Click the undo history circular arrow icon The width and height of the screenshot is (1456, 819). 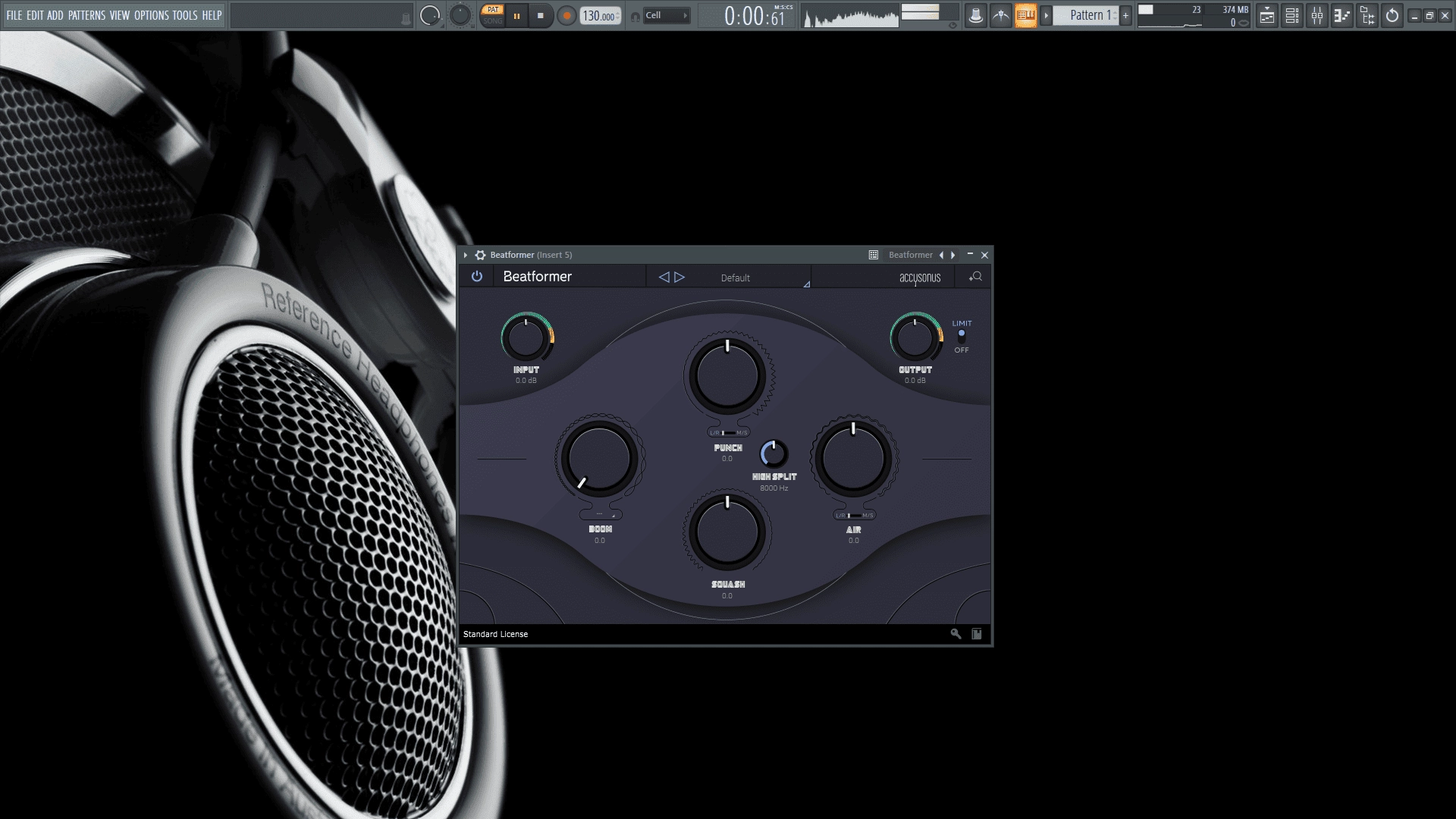[x=1392, y=15]
